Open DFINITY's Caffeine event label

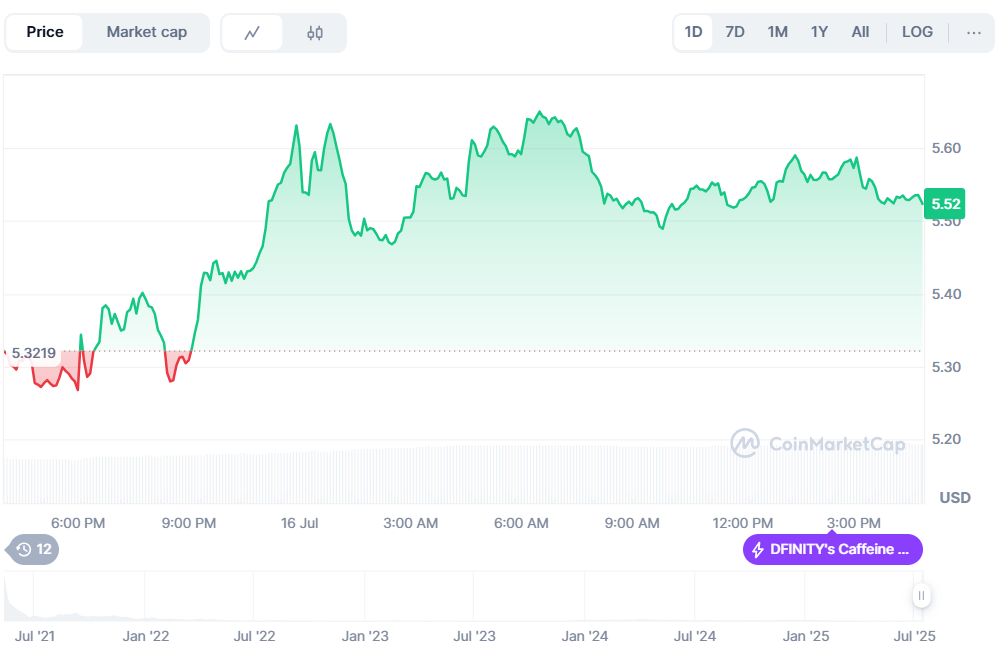(x=833, y=550)
